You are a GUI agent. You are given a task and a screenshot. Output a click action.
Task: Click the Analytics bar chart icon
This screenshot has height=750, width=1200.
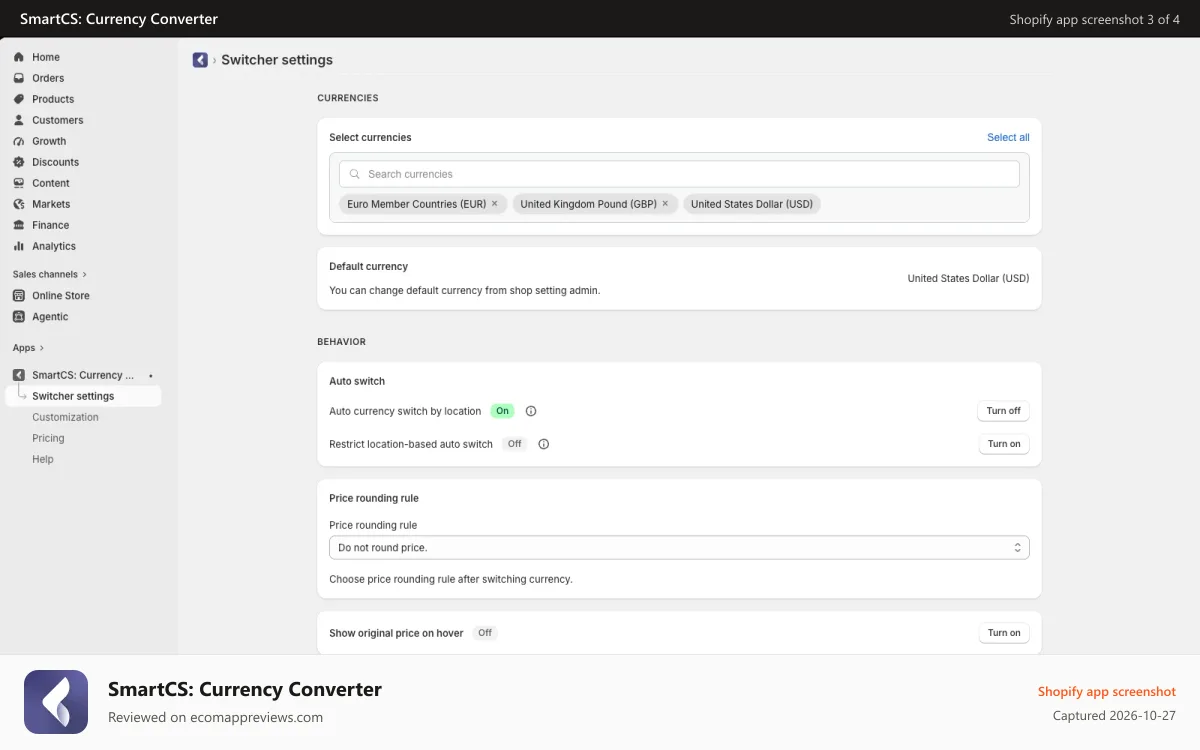(x=18, y=246)
